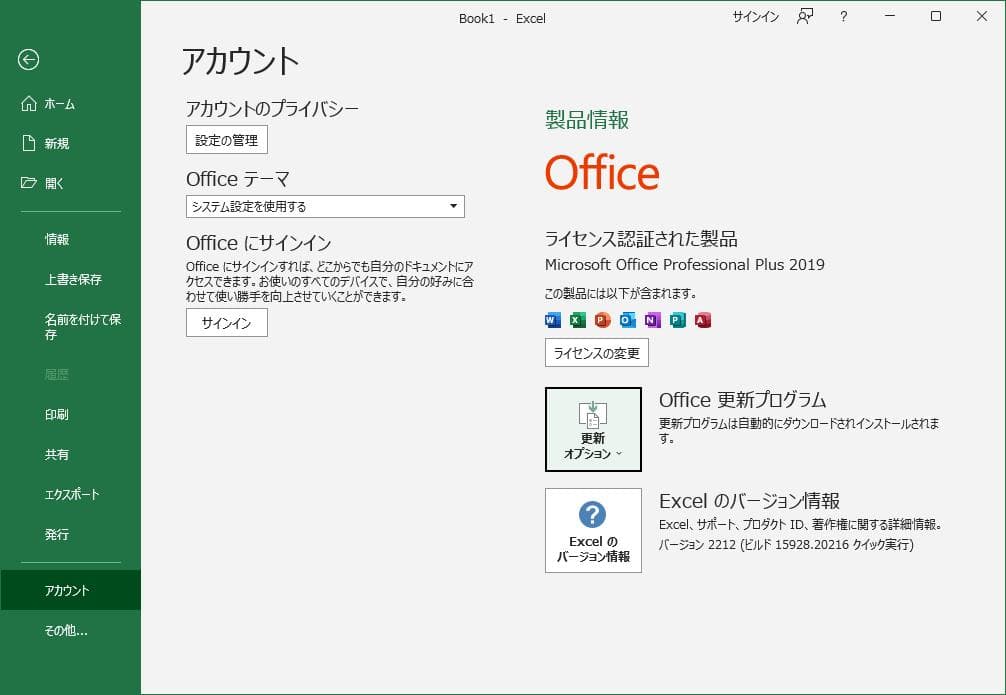The width and height of the screenshot is (1006, 695).
Task: Select 新規 in the left navigation
Action: (55, 143)
